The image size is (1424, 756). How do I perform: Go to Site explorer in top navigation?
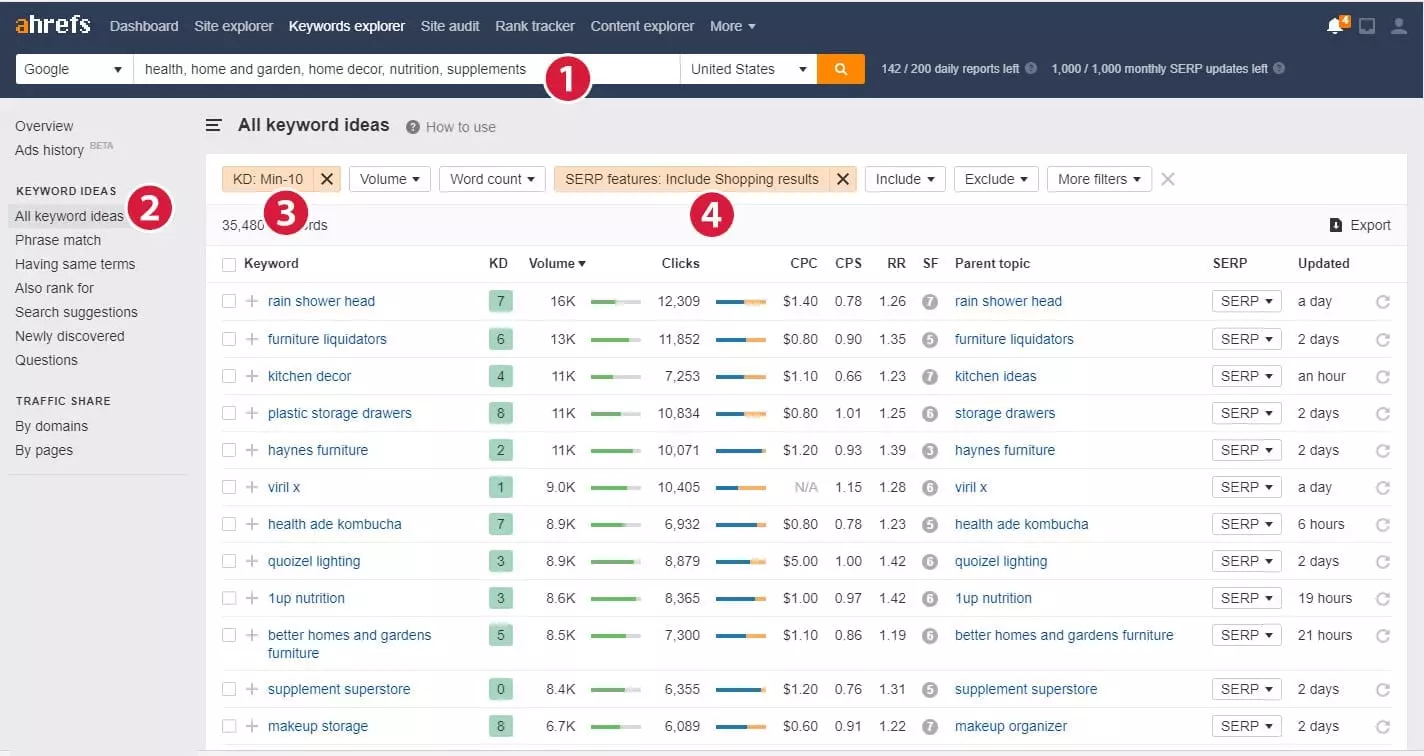[233, 26]
